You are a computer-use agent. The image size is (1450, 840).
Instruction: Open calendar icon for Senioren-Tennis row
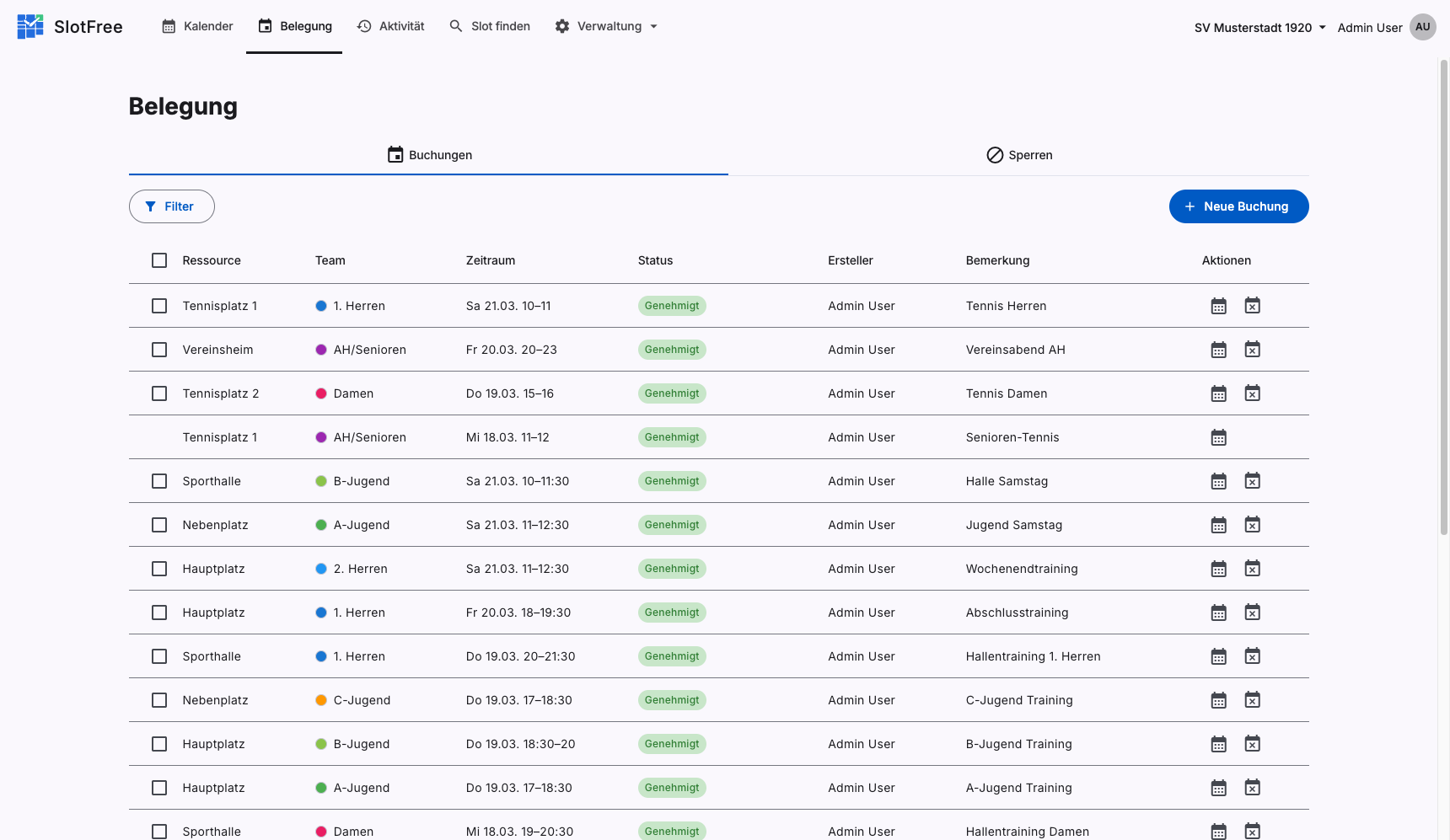coord(1218,437)
